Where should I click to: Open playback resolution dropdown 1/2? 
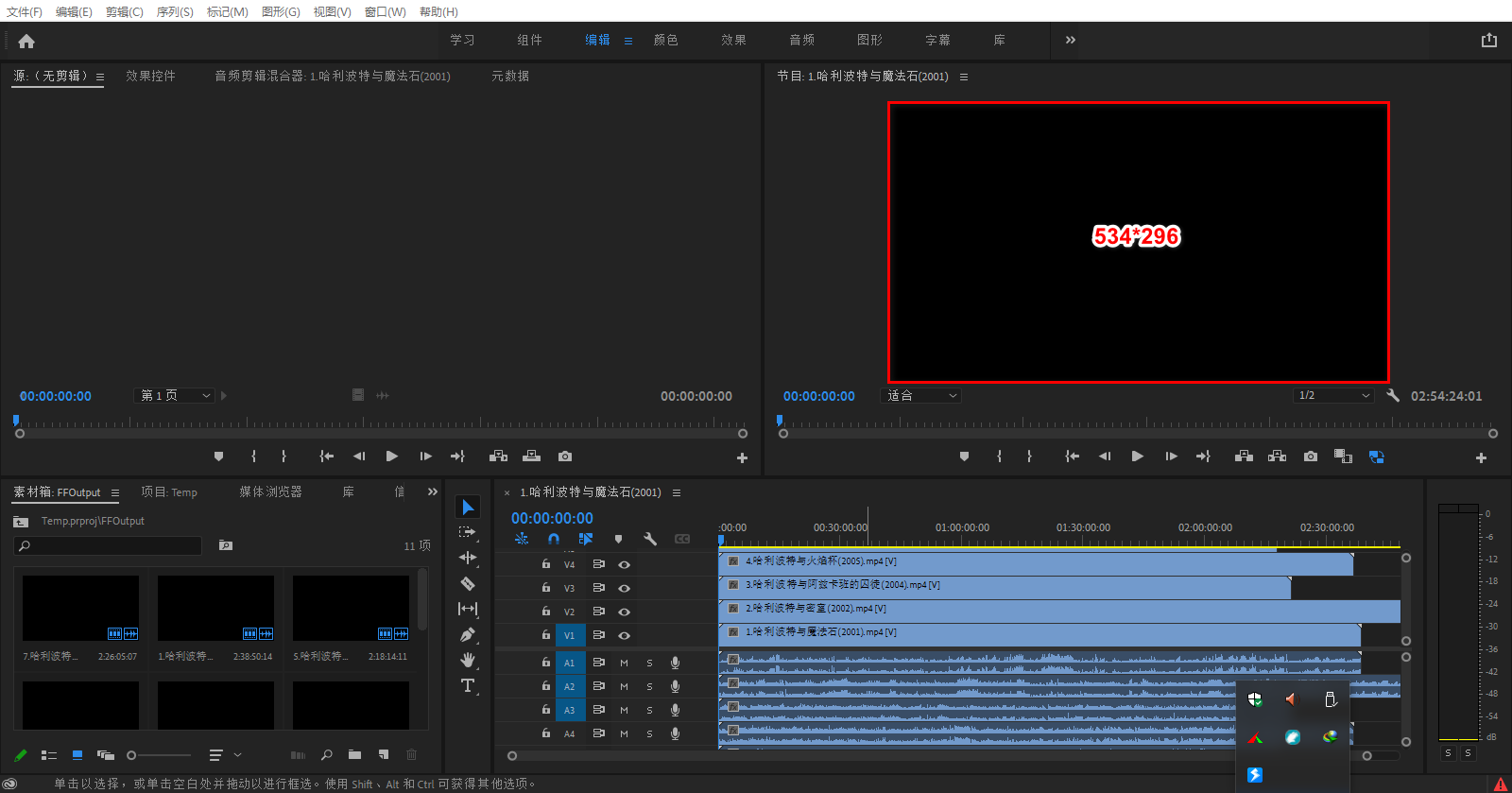[1333, 395]
